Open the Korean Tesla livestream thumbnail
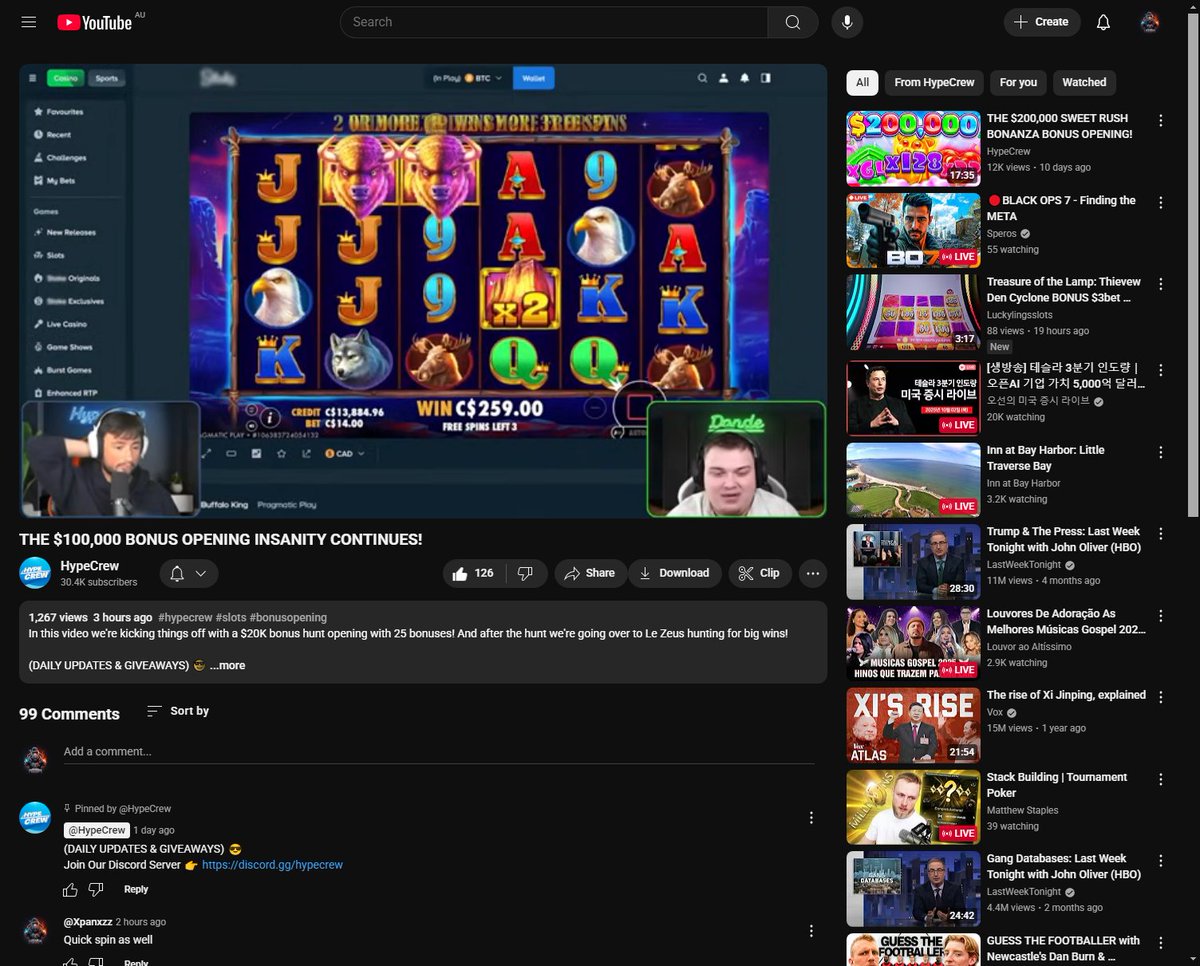Image resolution: width=1200 pixels, height=966 pixels. pyautogui.click(x=913, y=398)
